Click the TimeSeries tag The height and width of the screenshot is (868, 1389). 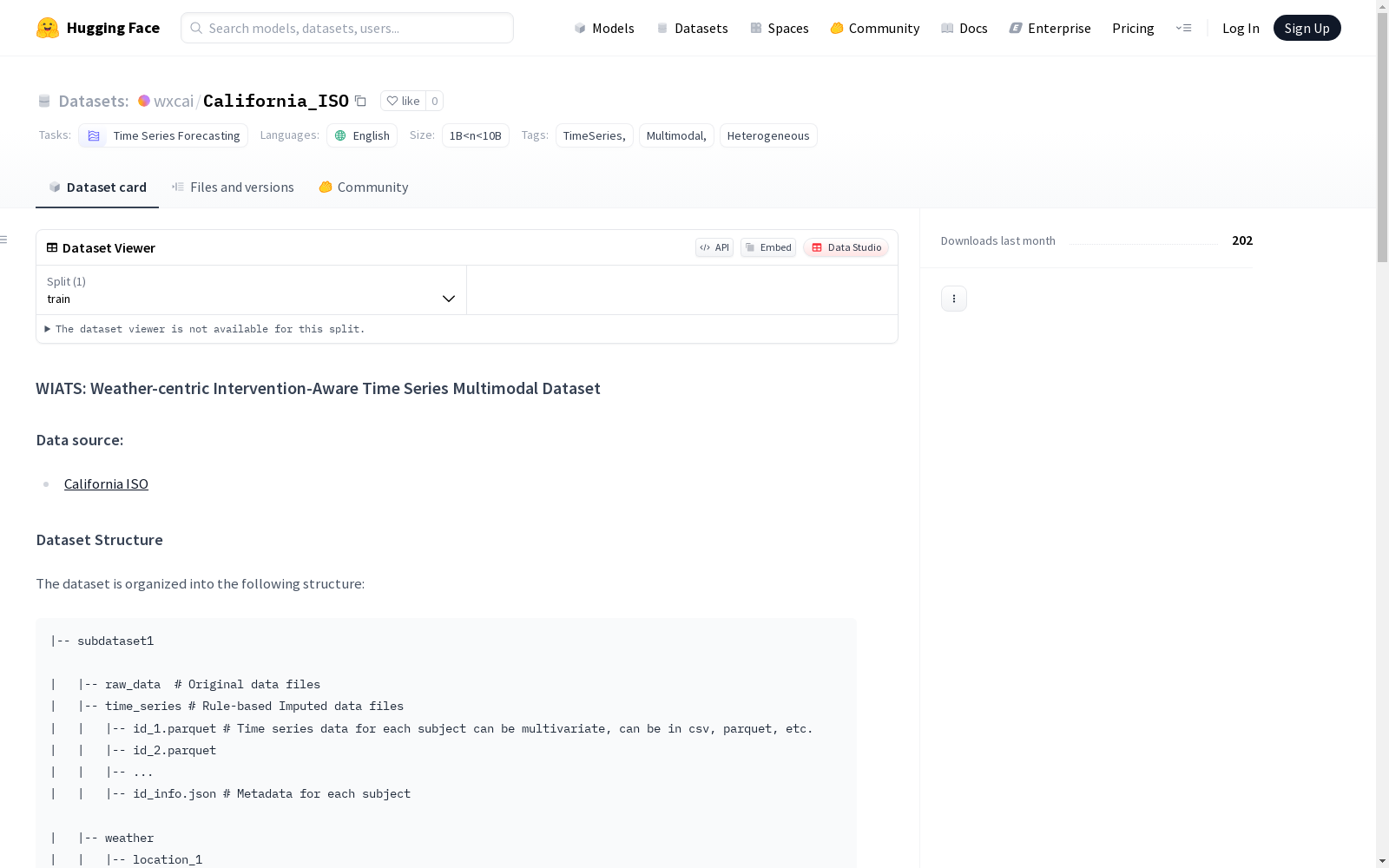tap(595, 135)
